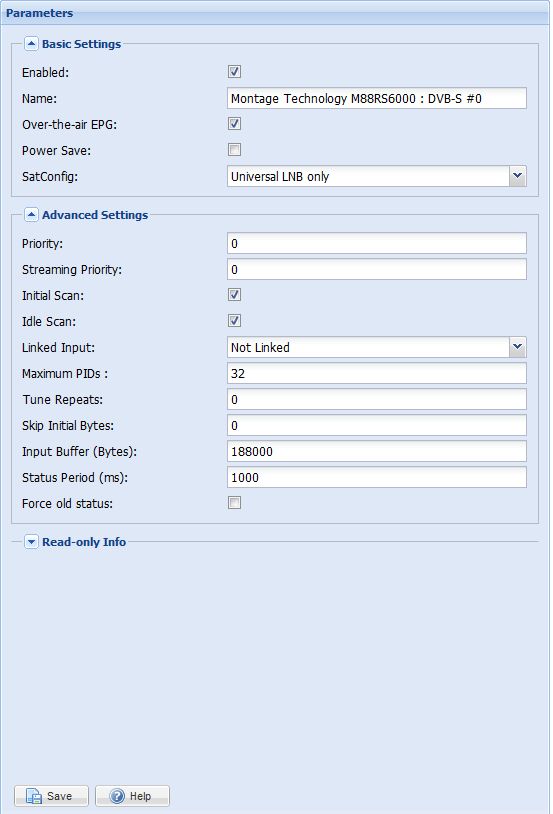The width and height of the screenshot is (553, 814).
Task: Toggle the Initial Scan checkbox
Action: click(234, 295)
